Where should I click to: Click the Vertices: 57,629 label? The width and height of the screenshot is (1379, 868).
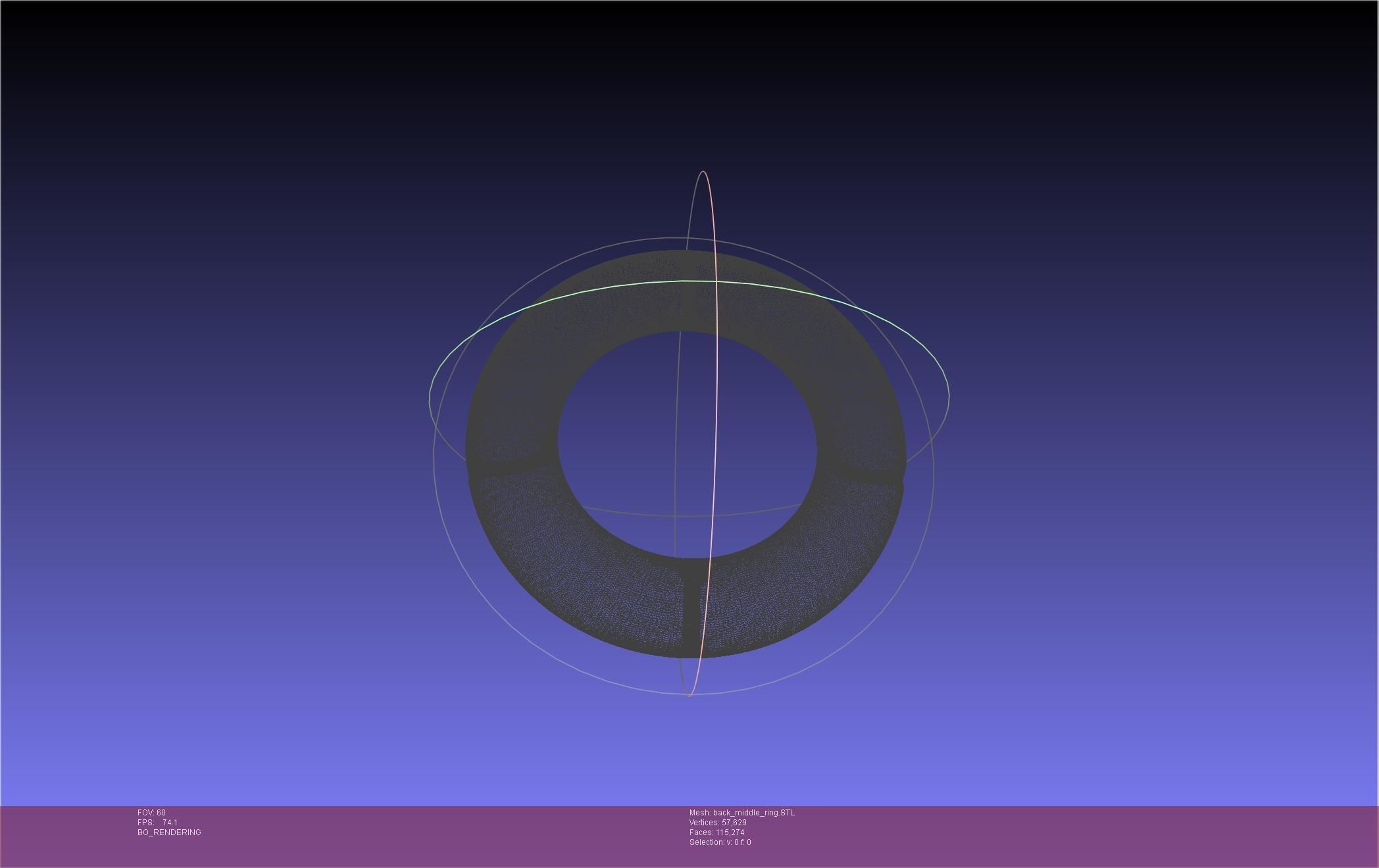[x=717, y=823]
